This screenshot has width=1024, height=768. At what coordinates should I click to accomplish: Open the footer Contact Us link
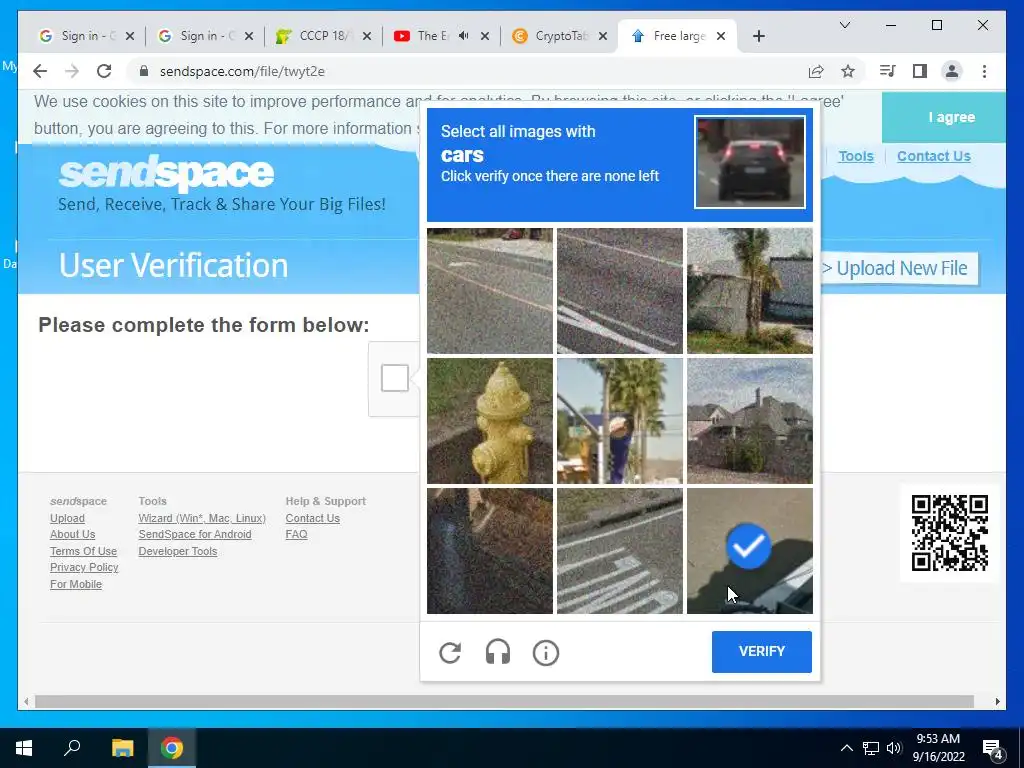pyautogui.click(x=312, y=518)
